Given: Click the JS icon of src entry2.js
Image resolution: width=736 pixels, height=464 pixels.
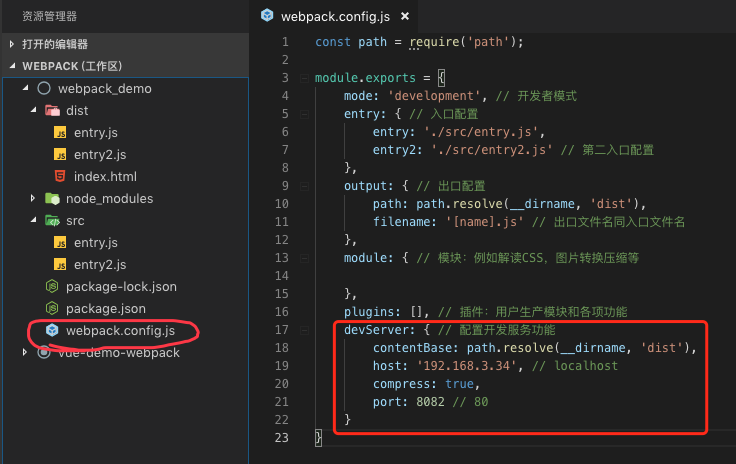Looking at the screenshot, I should pyautogui.click(x=60, y=265).
